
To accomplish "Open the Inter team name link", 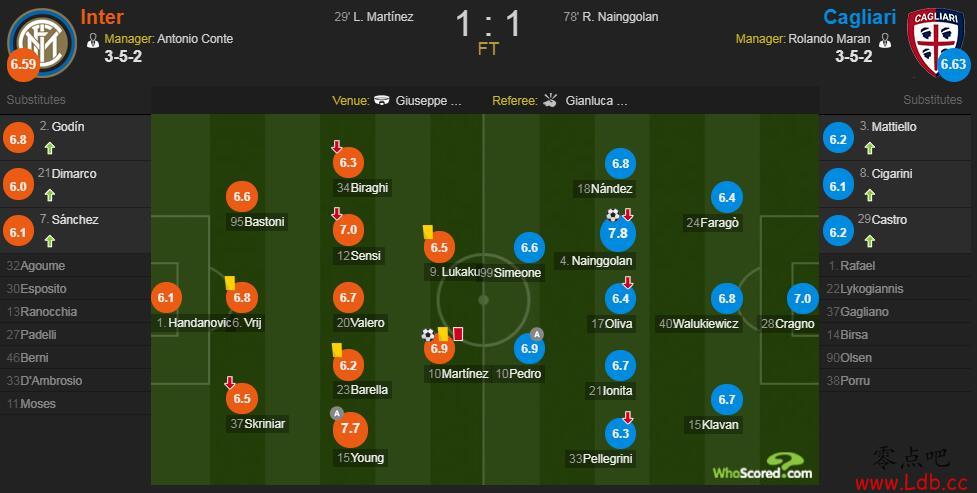I will (x=102, y=17).
